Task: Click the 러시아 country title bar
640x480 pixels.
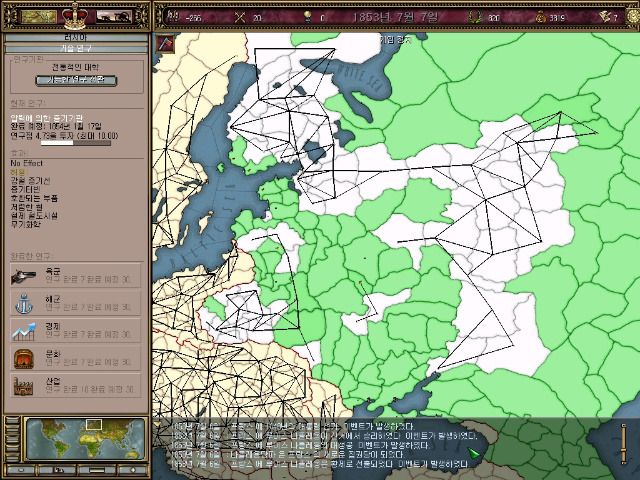Action: (76, 38)
